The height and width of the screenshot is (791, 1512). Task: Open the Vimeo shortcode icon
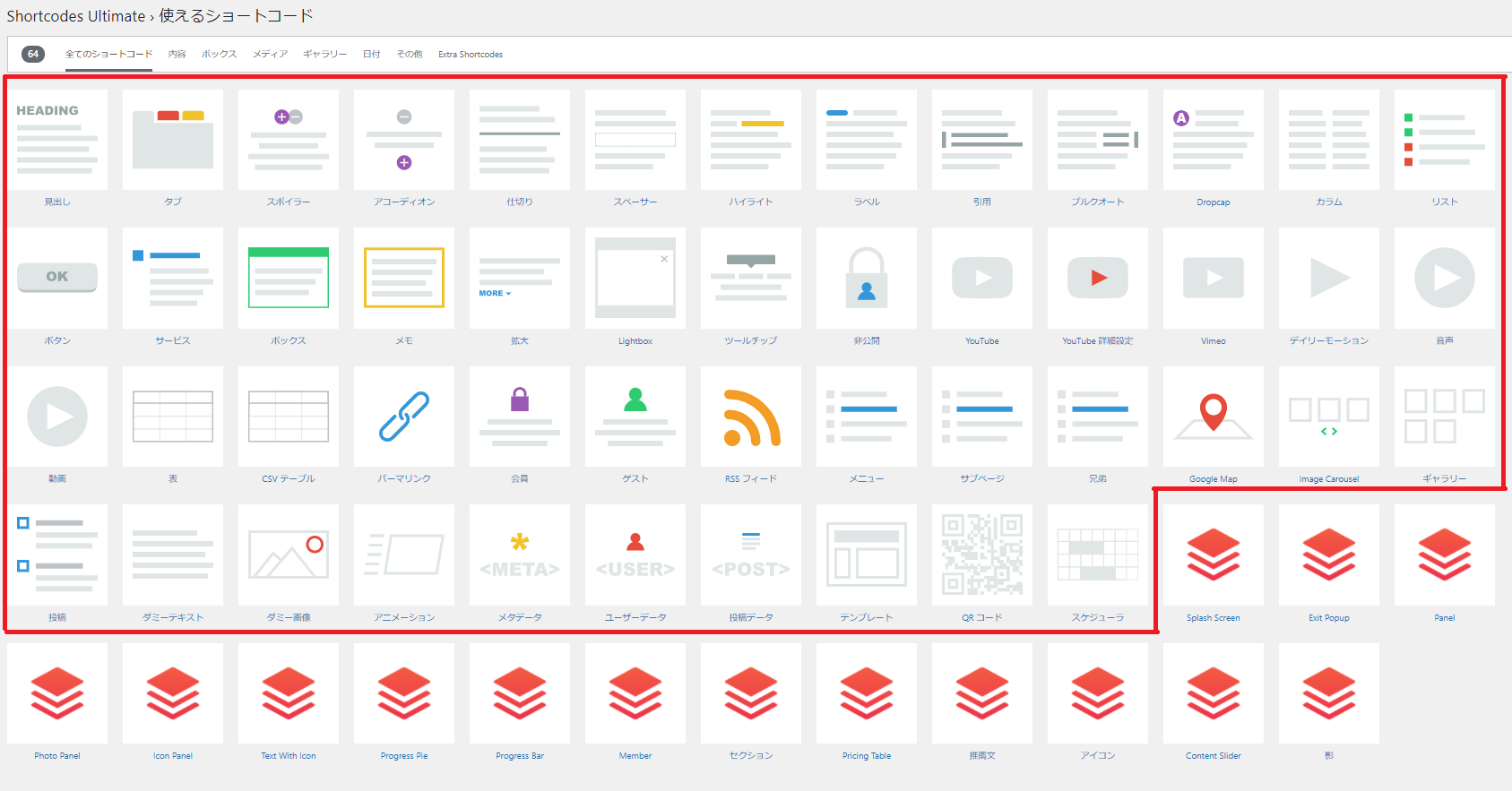coord(1214,278)
